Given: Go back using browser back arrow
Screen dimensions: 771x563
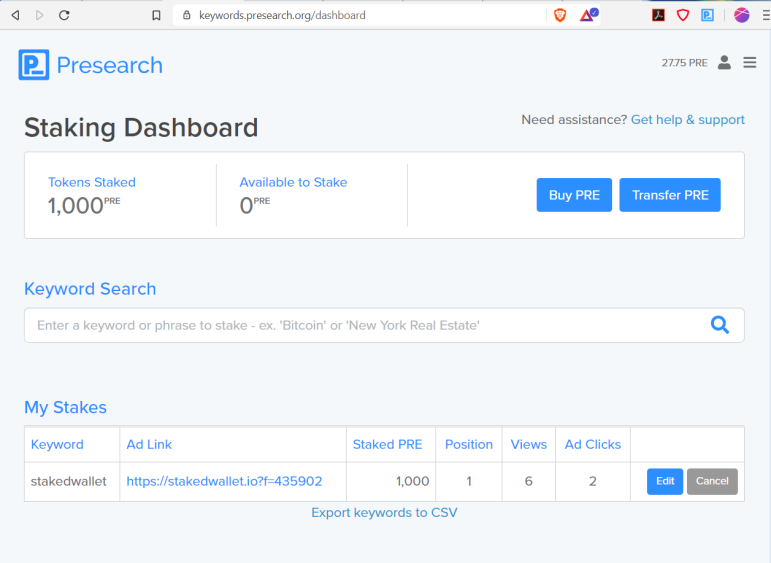Looking at the screenshot, I should 15,15.
